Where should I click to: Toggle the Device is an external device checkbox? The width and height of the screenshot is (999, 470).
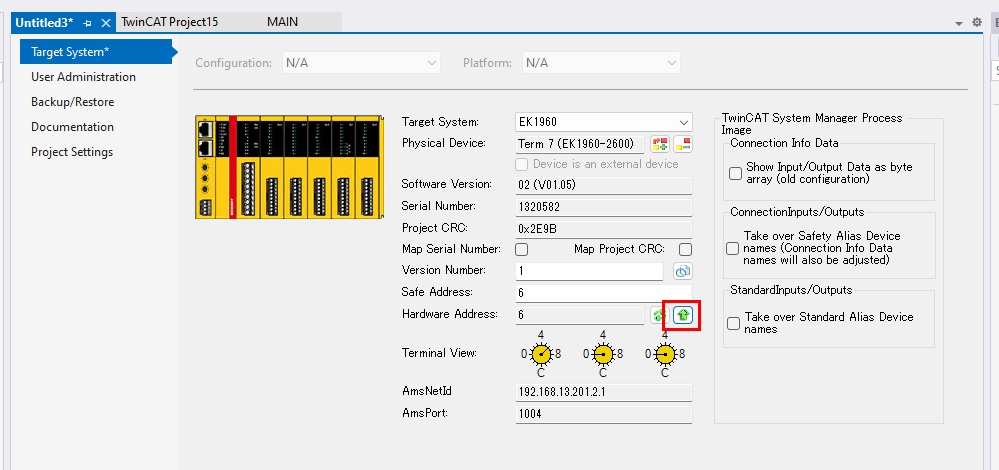(522, 164)
